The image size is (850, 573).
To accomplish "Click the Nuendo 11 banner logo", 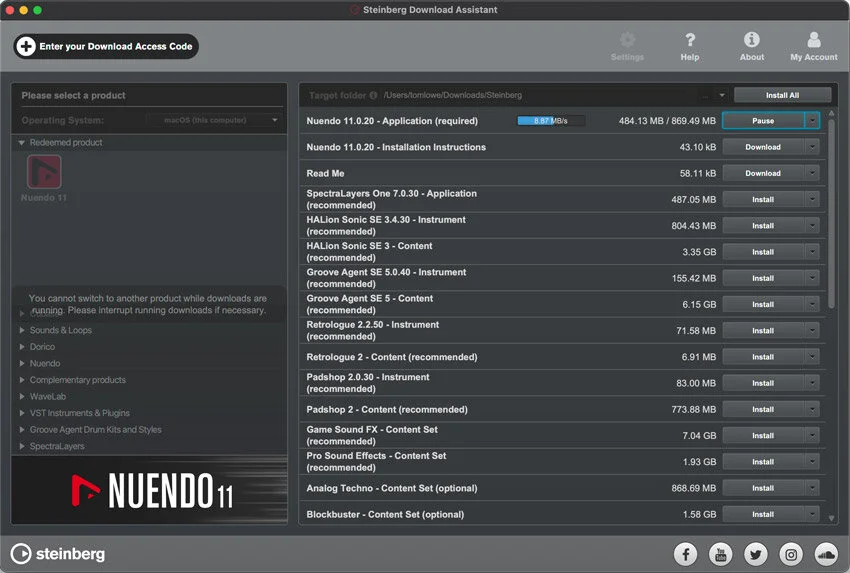I will [x=152, y=491].
